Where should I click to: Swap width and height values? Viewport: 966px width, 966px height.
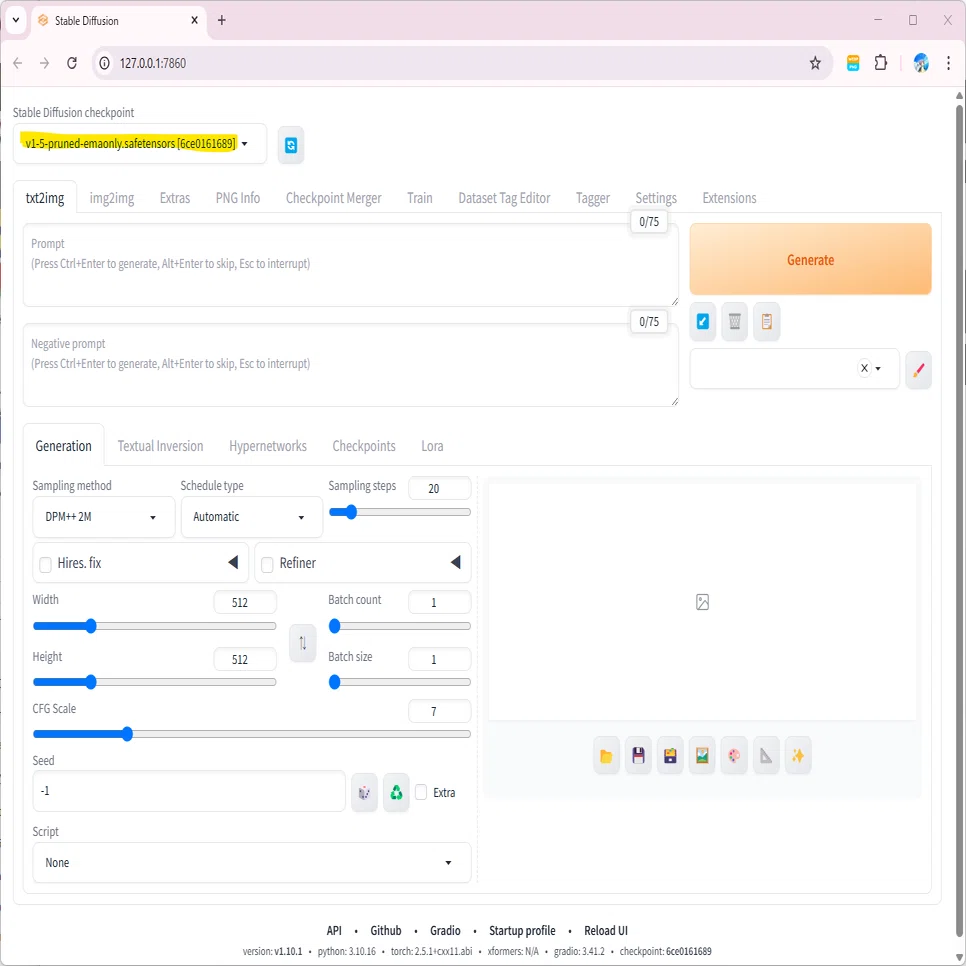pyautogui.click(x=302, y=643)
